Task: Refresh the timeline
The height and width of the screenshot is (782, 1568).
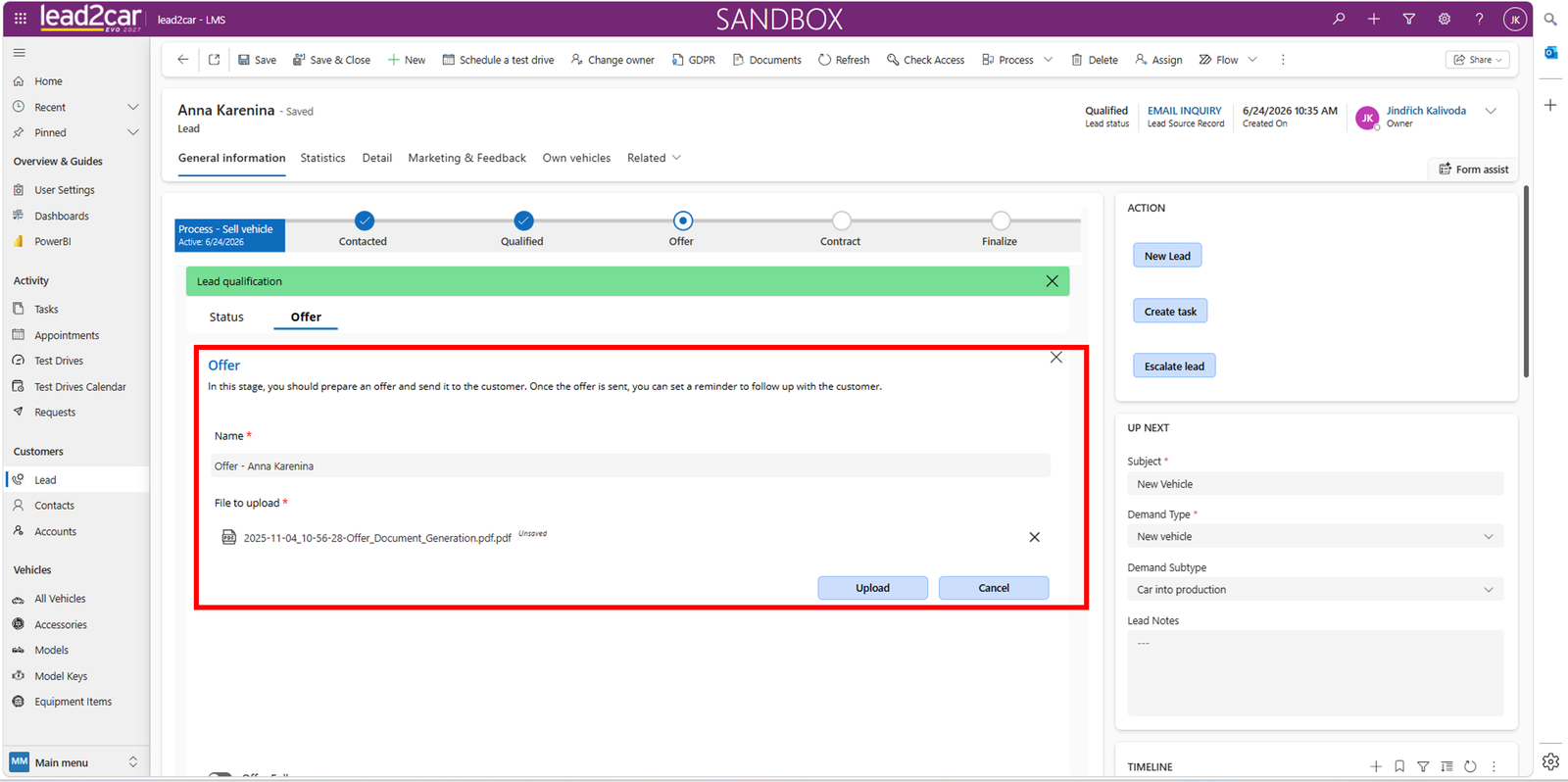Action: (1470, 766)
